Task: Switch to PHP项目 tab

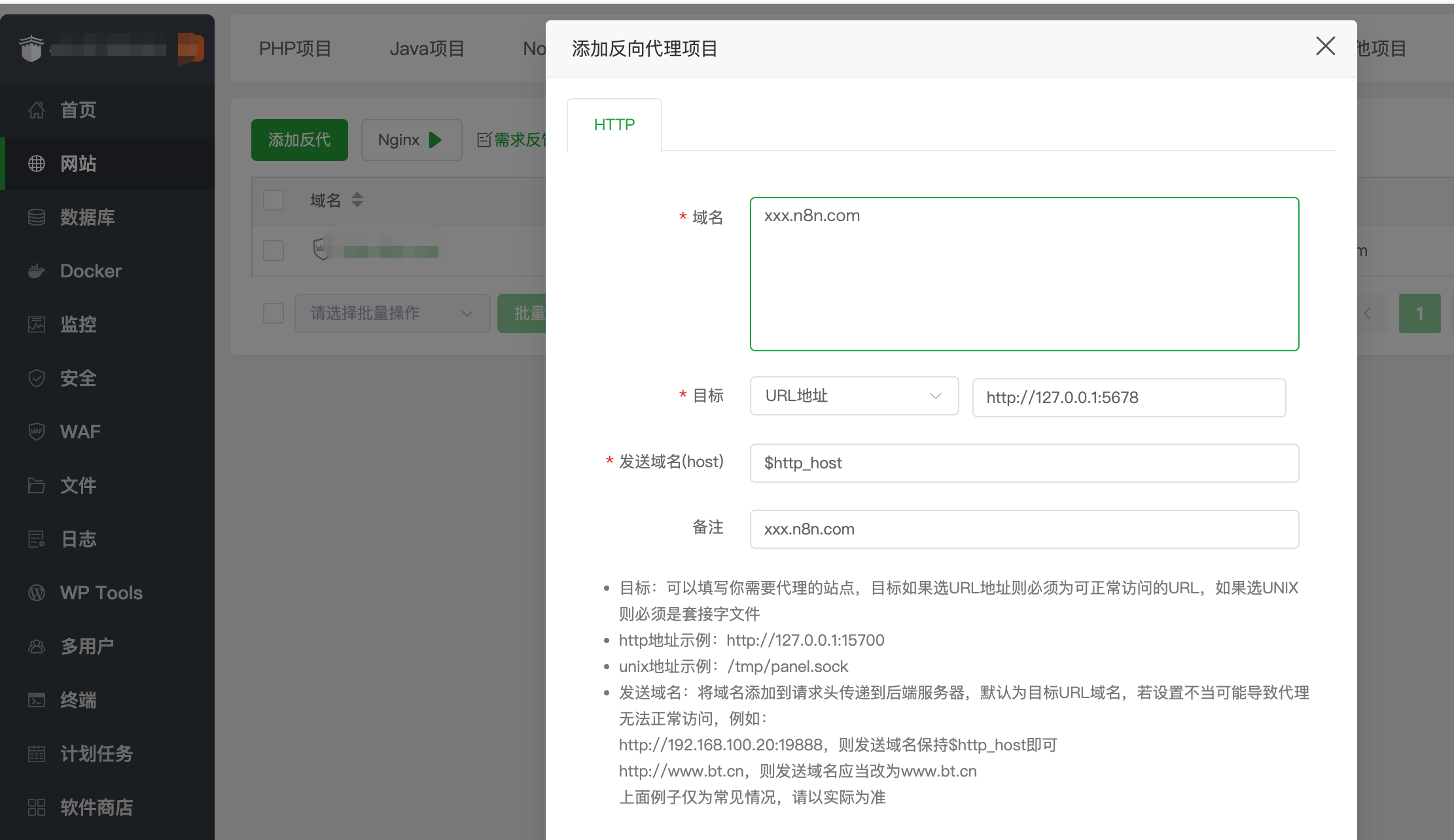Action: point(295,48)
